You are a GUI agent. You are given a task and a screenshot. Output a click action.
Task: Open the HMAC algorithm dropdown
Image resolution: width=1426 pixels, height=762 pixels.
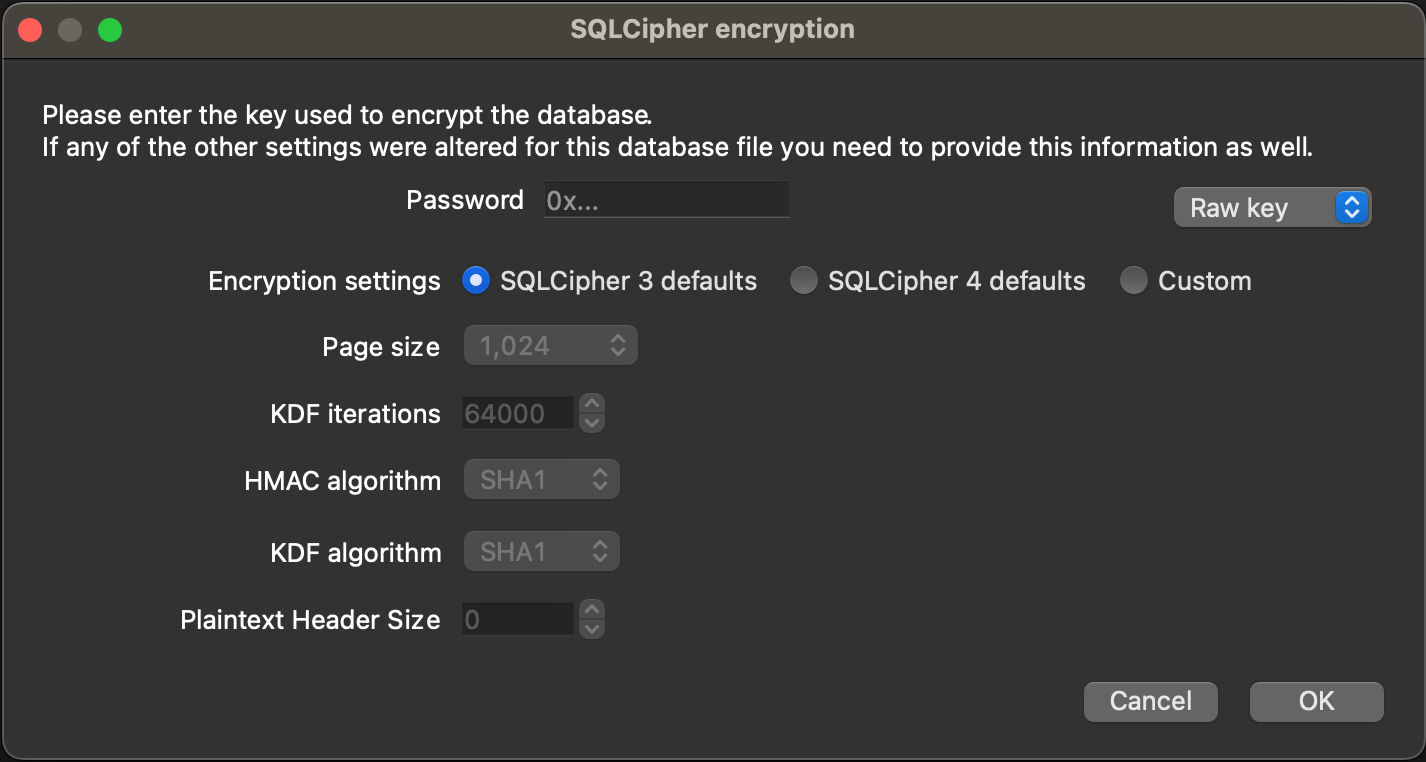tap(541, 480)
